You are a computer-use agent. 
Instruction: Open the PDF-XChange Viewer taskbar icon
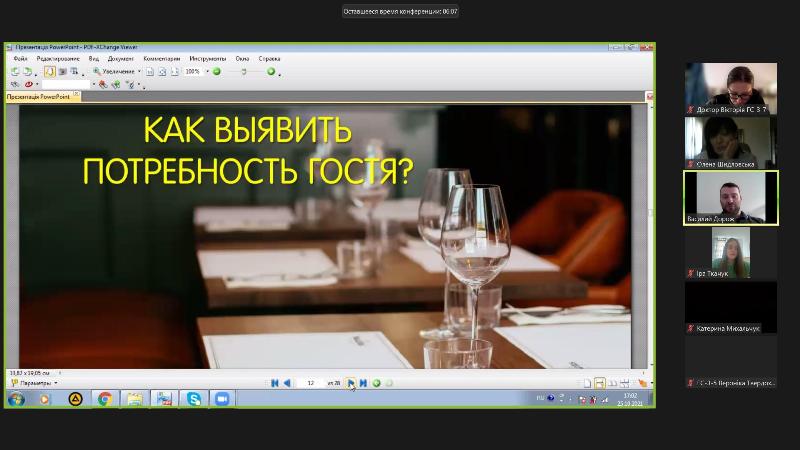click(164, 399)
